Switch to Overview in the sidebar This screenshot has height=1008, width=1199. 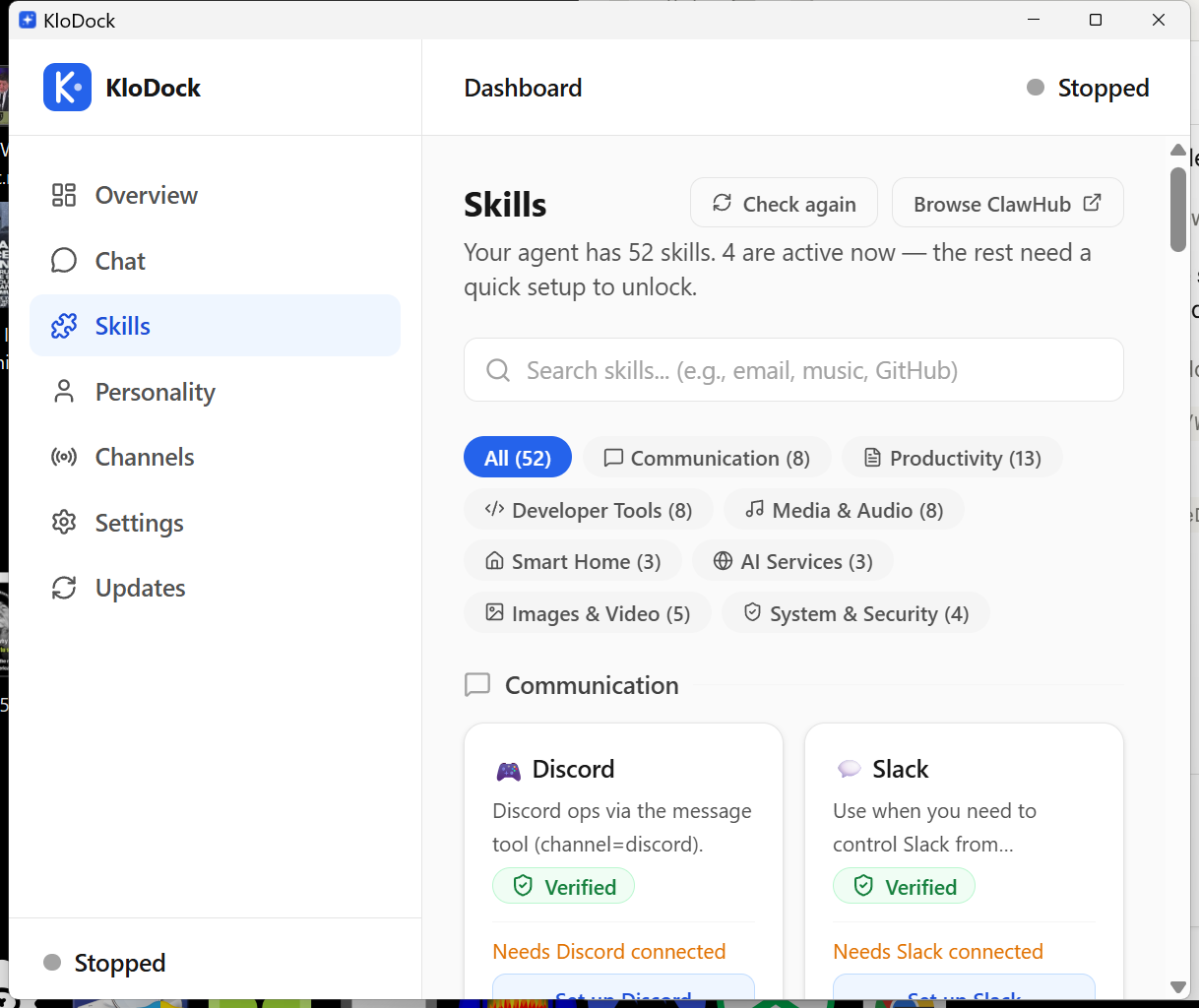click(146, 195)
